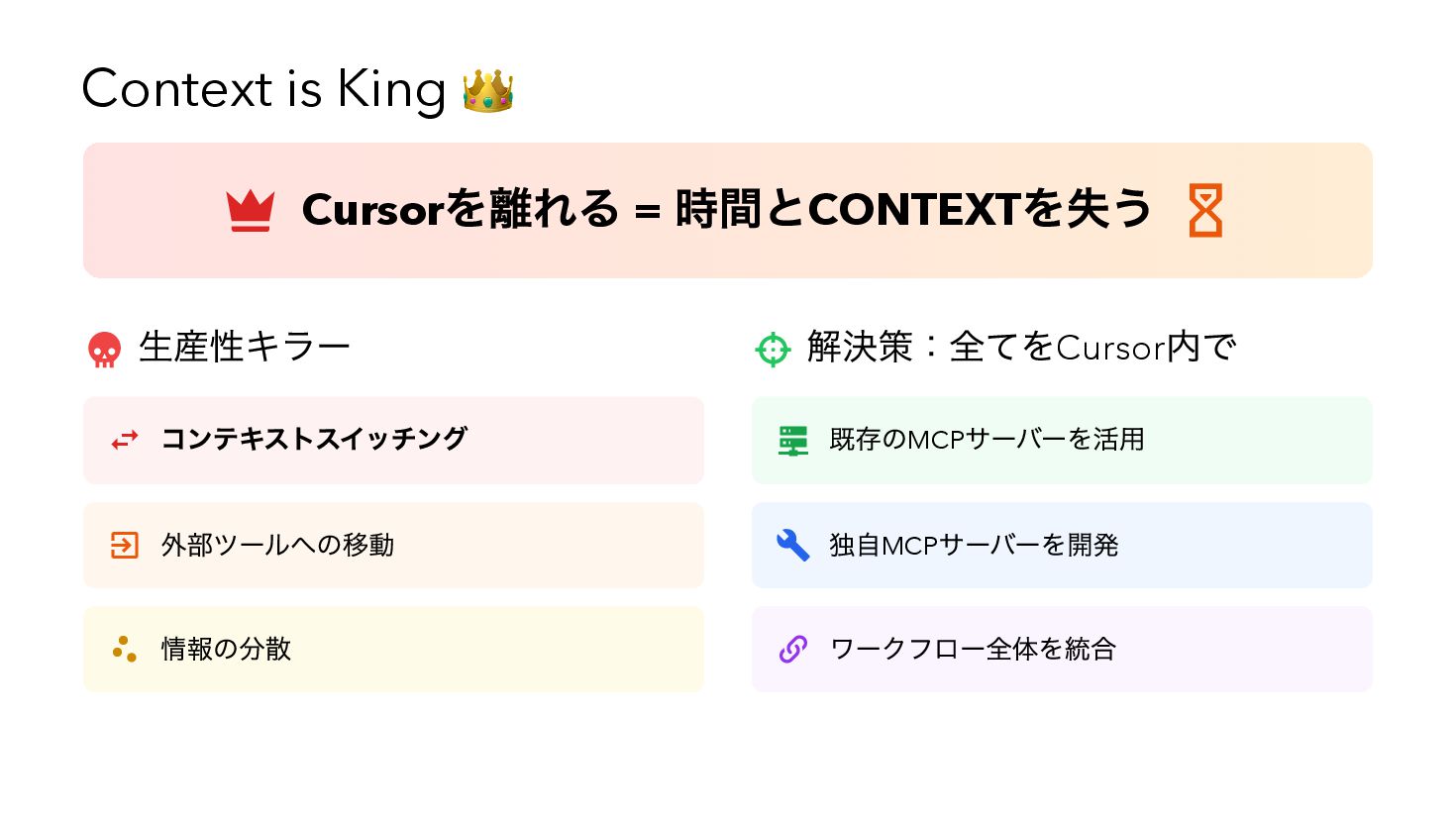The width and height of the screenshot is (1456, 820).
Task: Click the purple chain link icon
Action: pyautogui.click(x=793, y=650)
